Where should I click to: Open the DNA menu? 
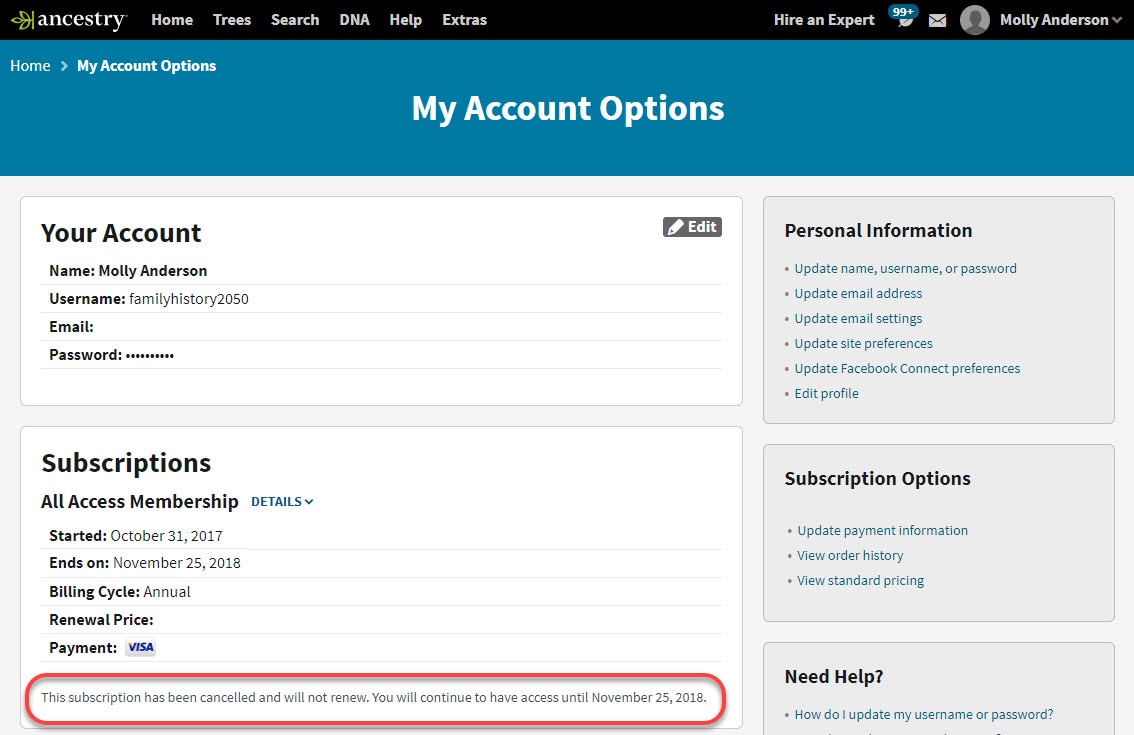click(x=354, y=20)
